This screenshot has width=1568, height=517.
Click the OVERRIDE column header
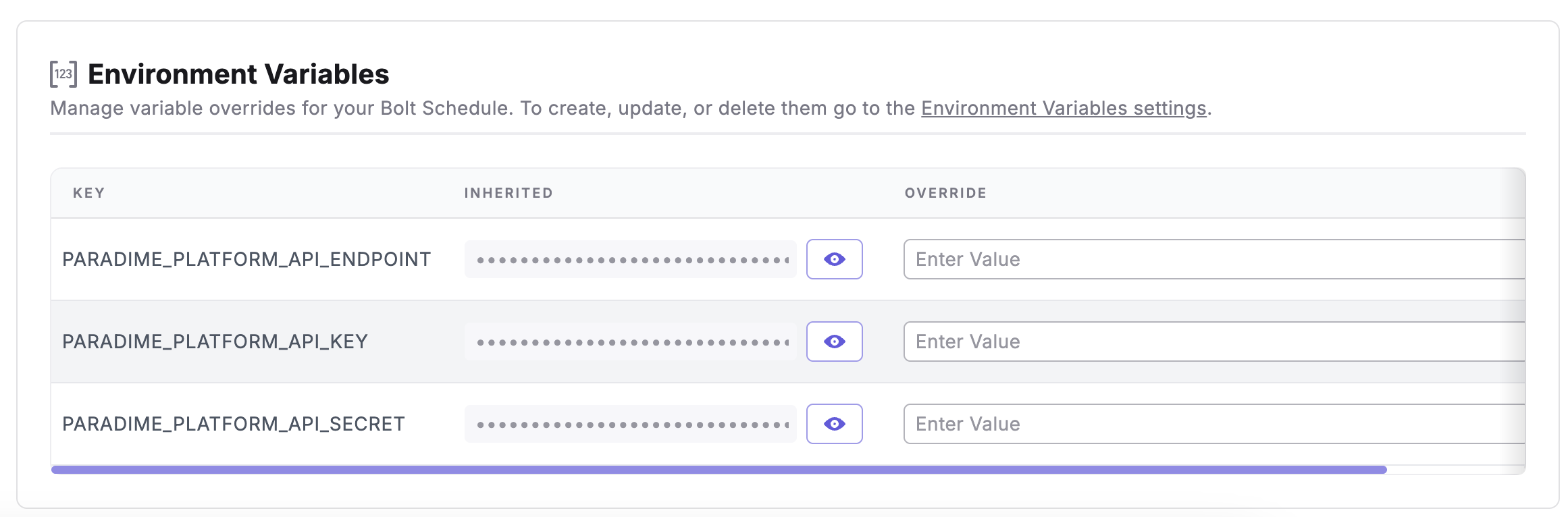point(945,193)
